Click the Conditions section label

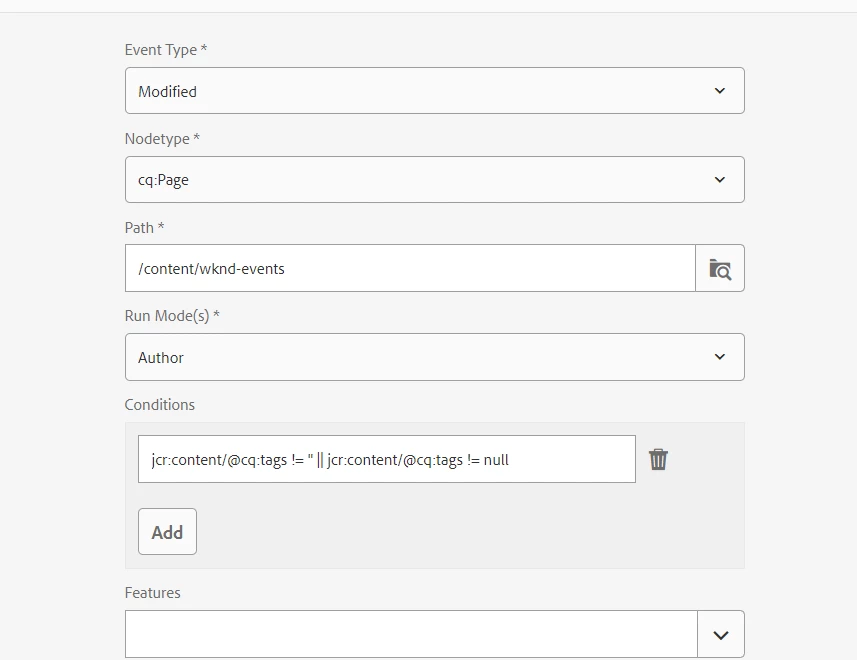pos(160,405)
